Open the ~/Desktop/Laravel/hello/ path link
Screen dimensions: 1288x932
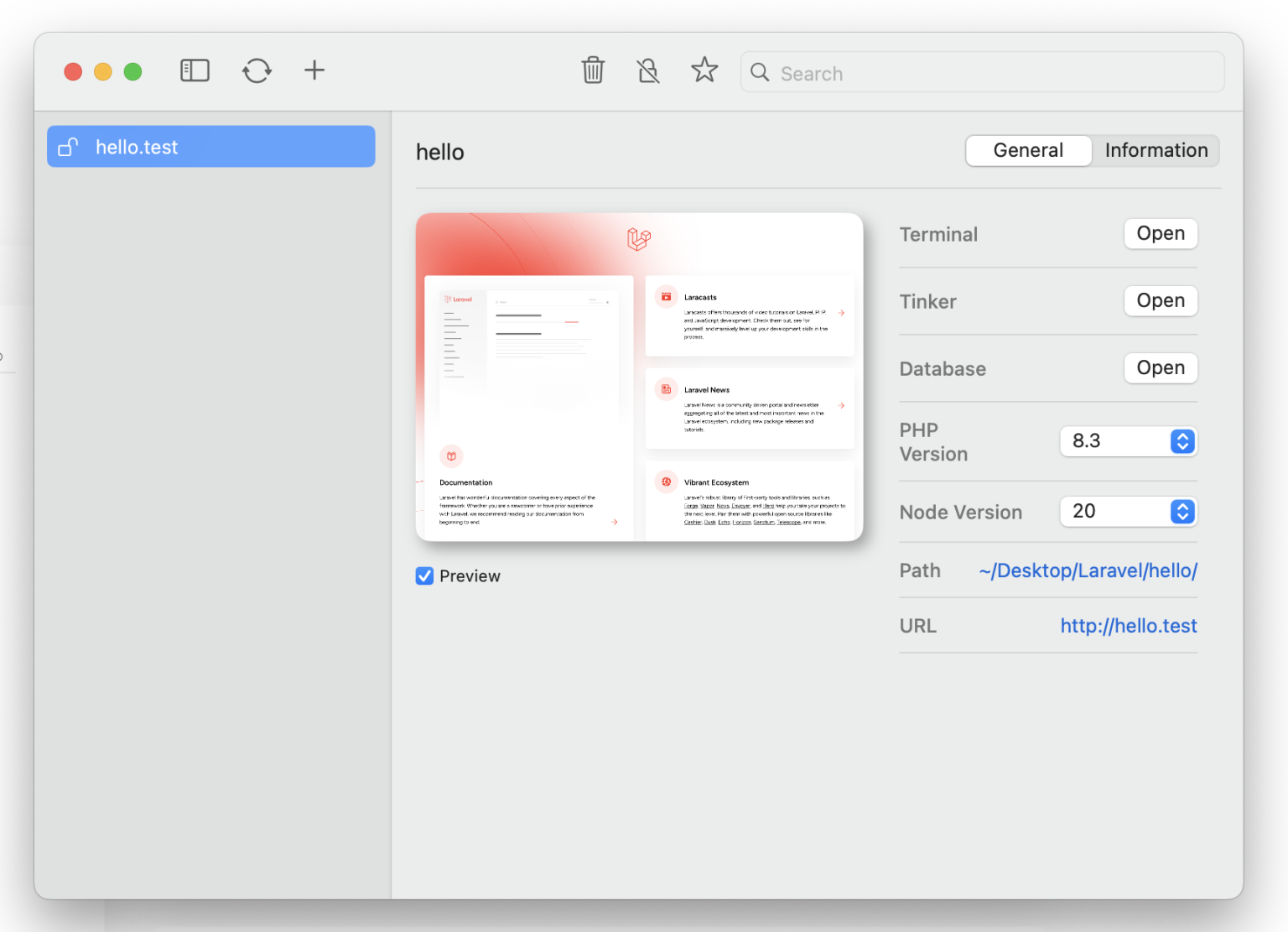[1088, 571]
